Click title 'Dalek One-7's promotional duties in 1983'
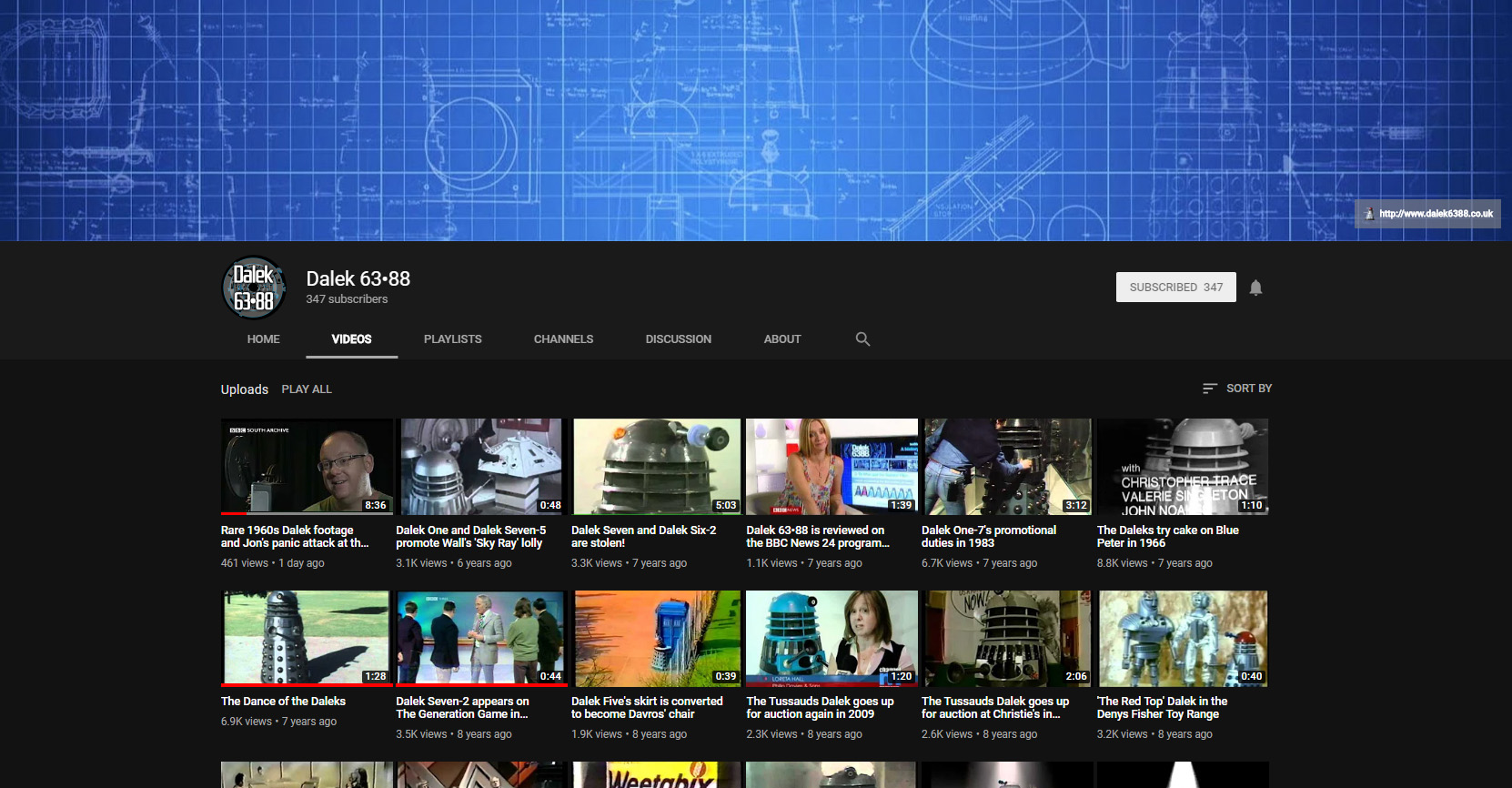 tap(989, 537)
